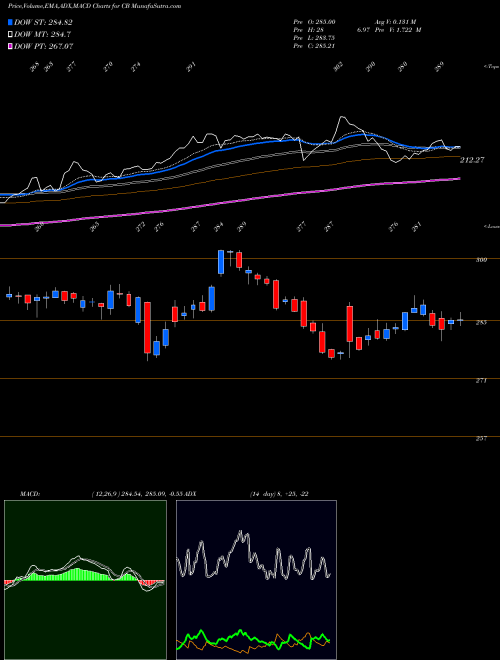
Task: Select the 'Pre V: 1.722 M' value
Action: (397, 30)
